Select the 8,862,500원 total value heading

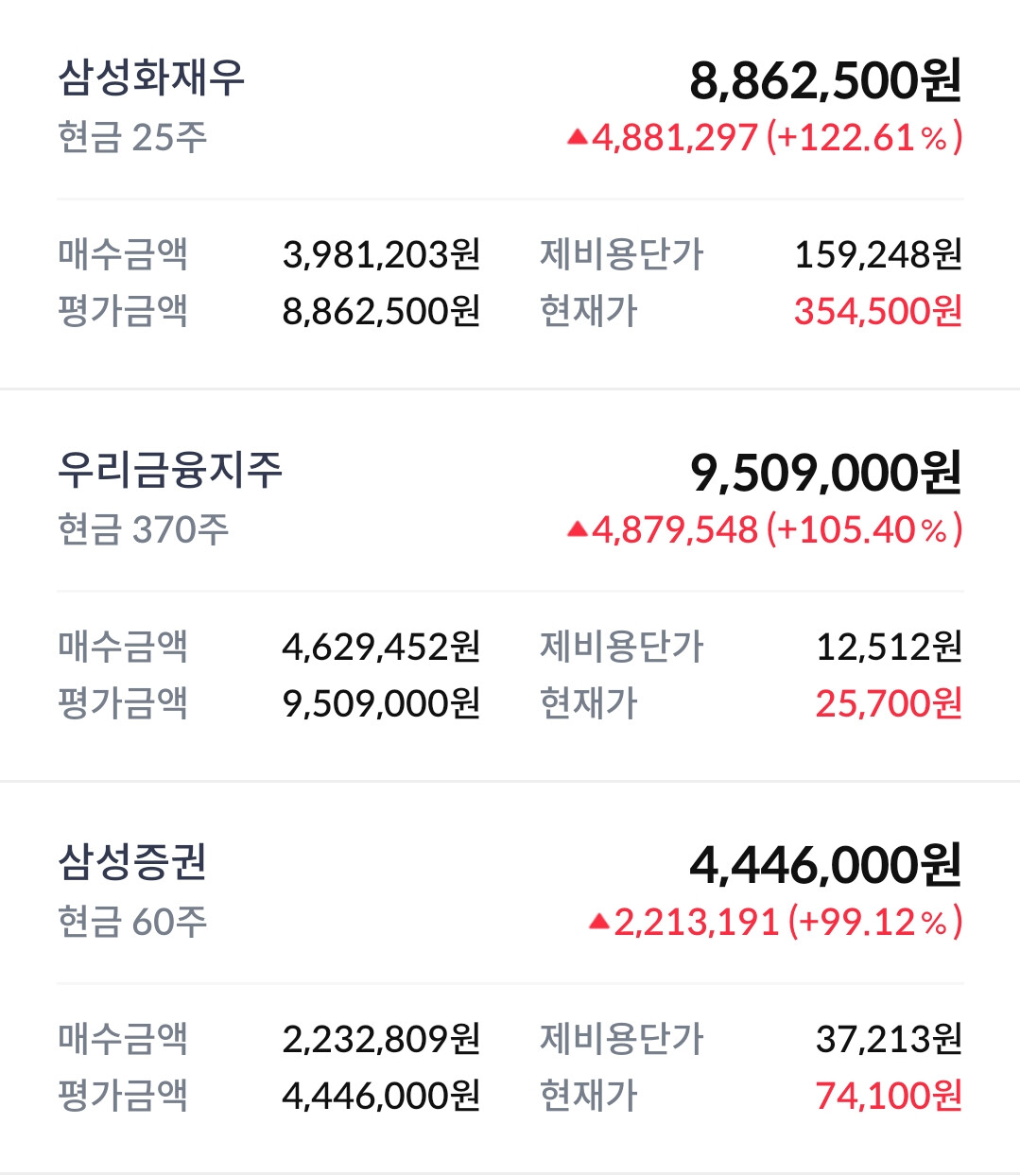click(825, 81)
